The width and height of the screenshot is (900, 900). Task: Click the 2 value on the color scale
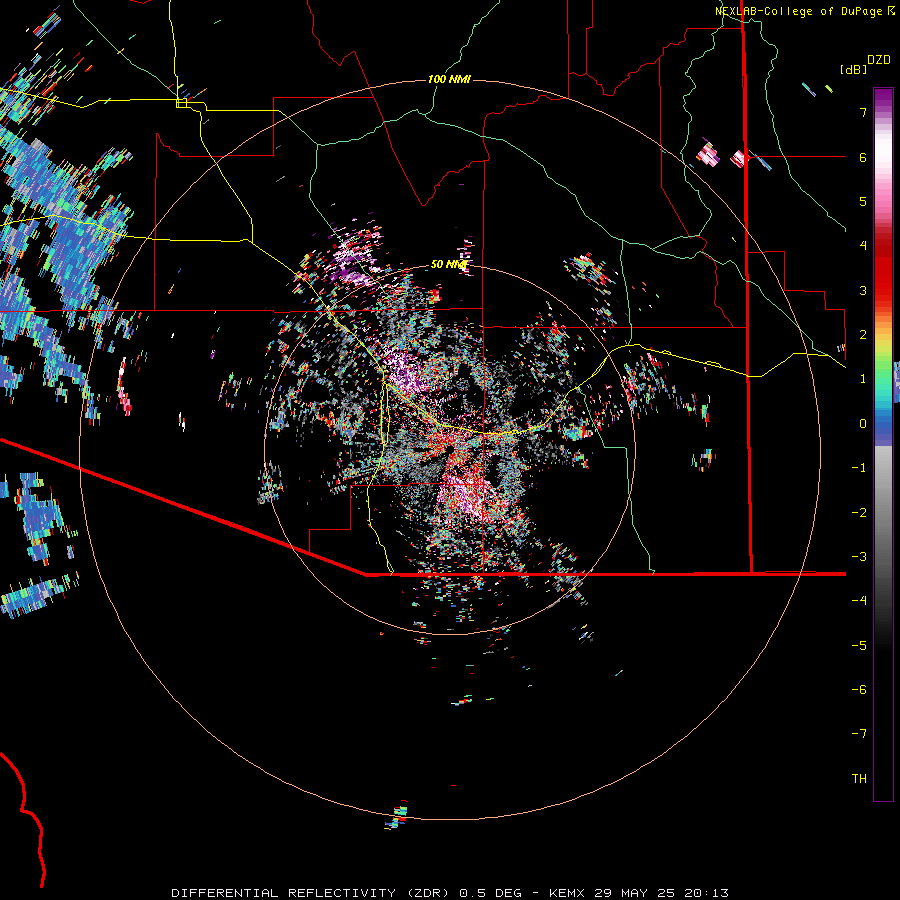pyautogui.click(x=863, y=335)
